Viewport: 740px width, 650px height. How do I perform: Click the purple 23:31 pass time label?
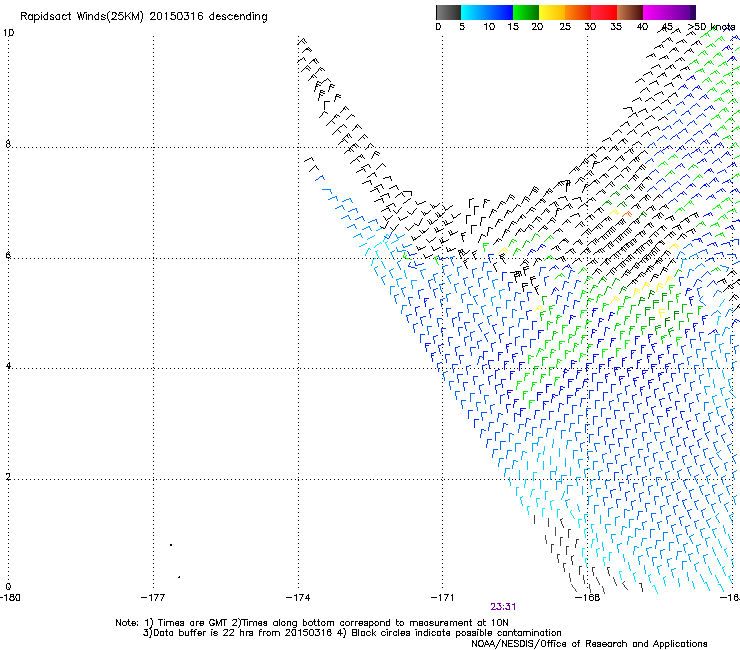point(503,607)
